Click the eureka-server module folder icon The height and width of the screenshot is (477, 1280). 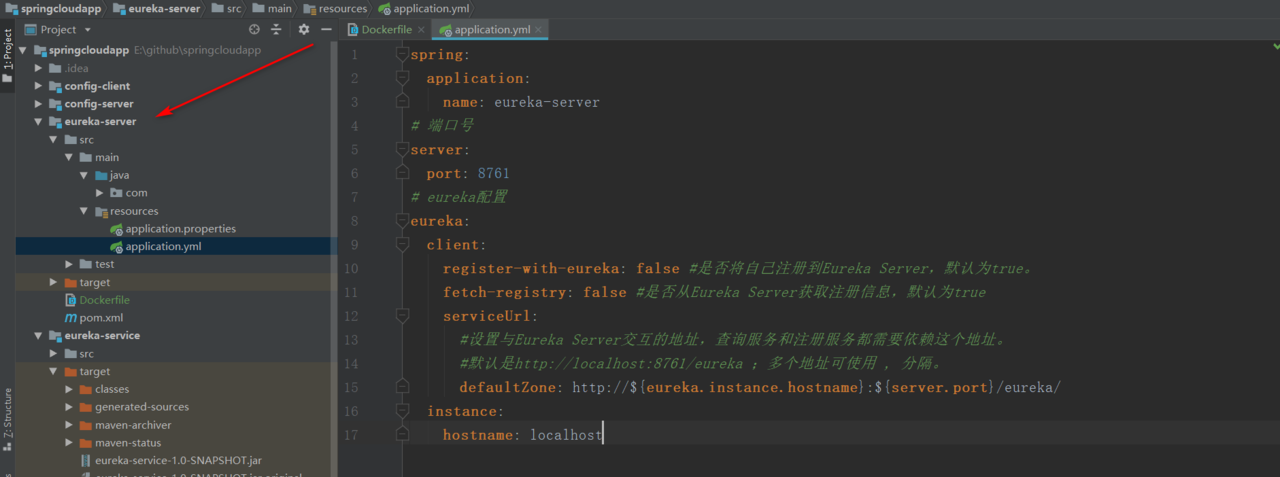[55, 122]
